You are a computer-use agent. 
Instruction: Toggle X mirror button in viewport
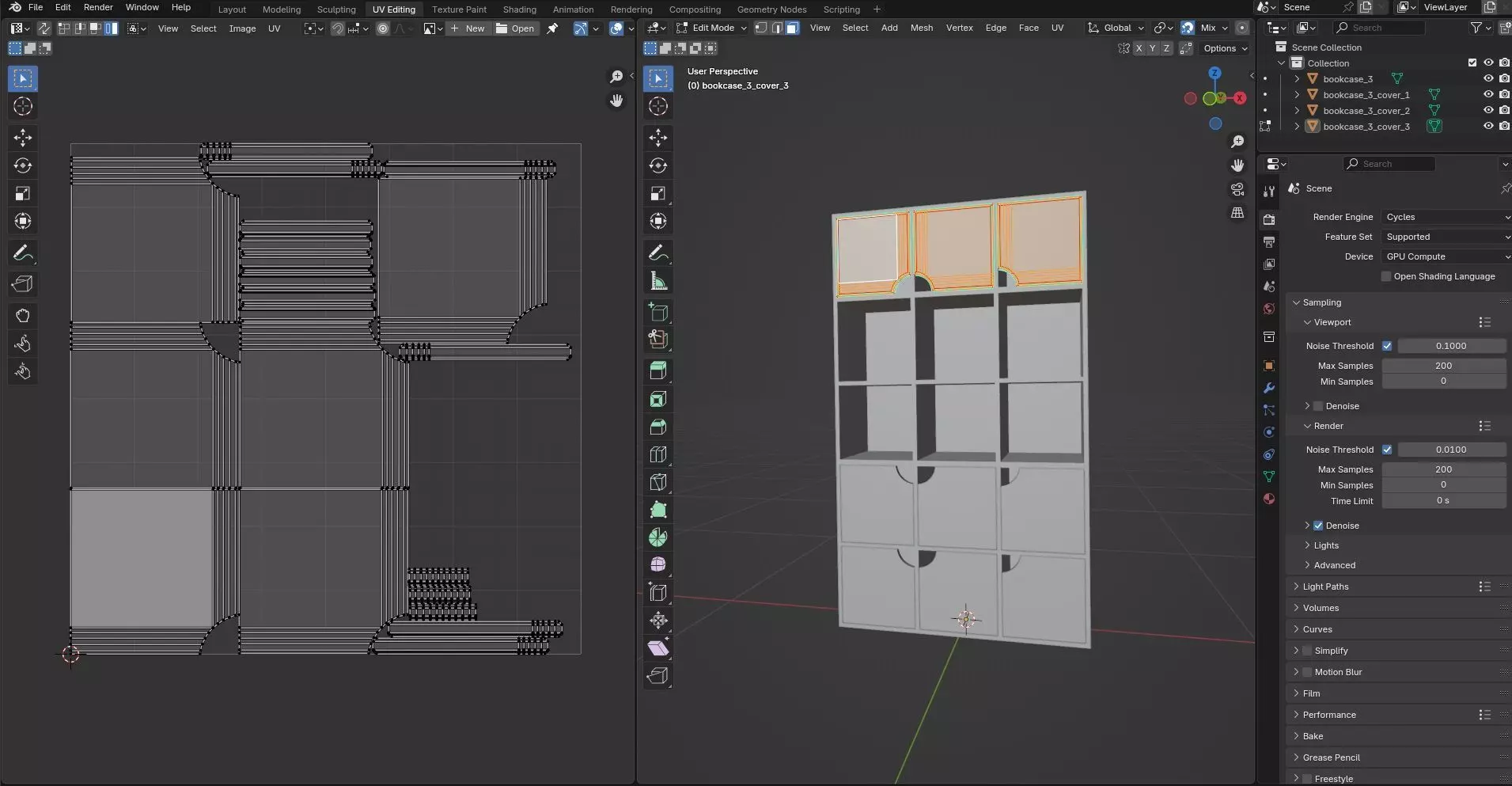click(1139, 48)
